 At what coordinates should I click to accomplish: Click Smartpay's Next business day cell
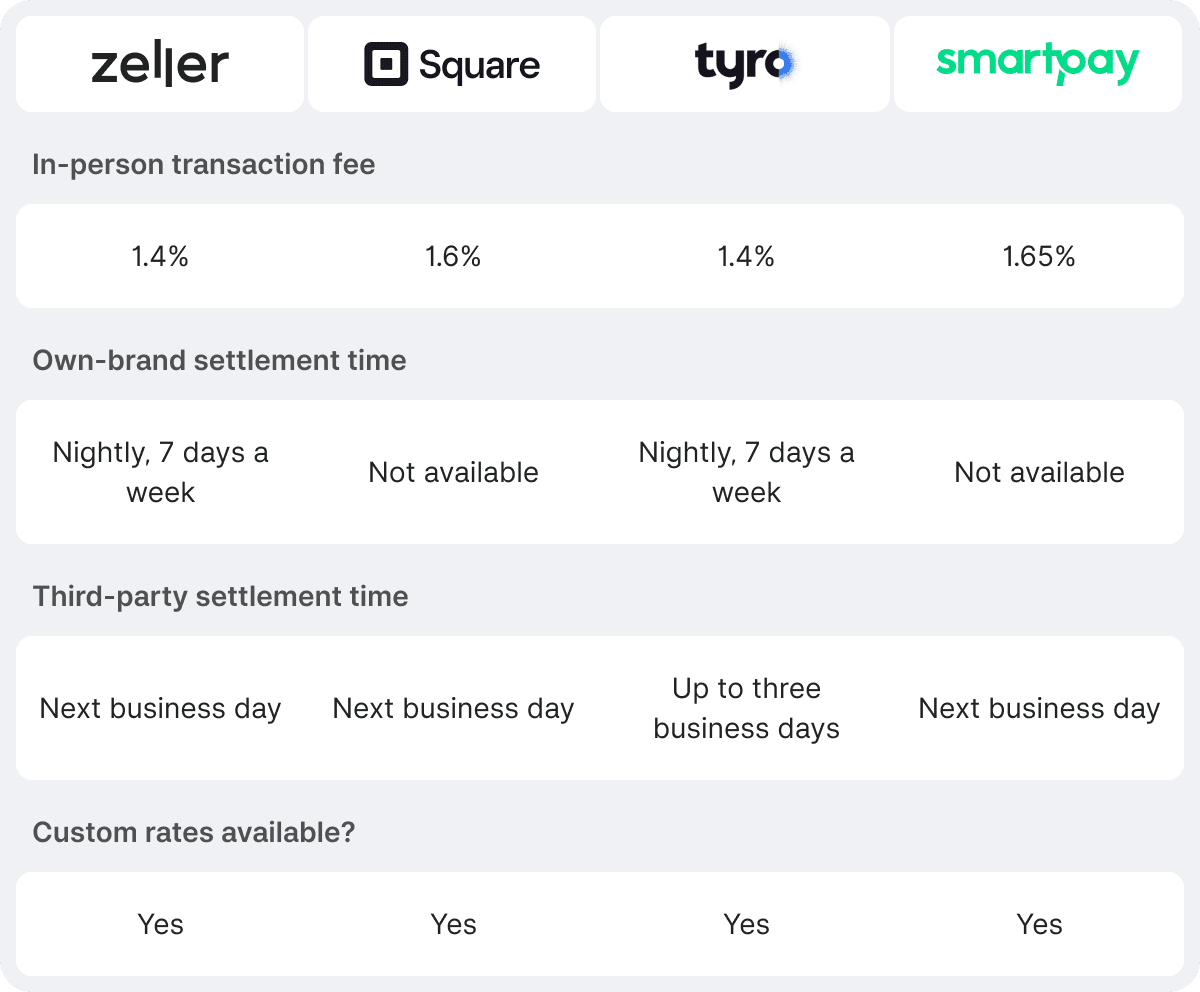click(1039, 708)
